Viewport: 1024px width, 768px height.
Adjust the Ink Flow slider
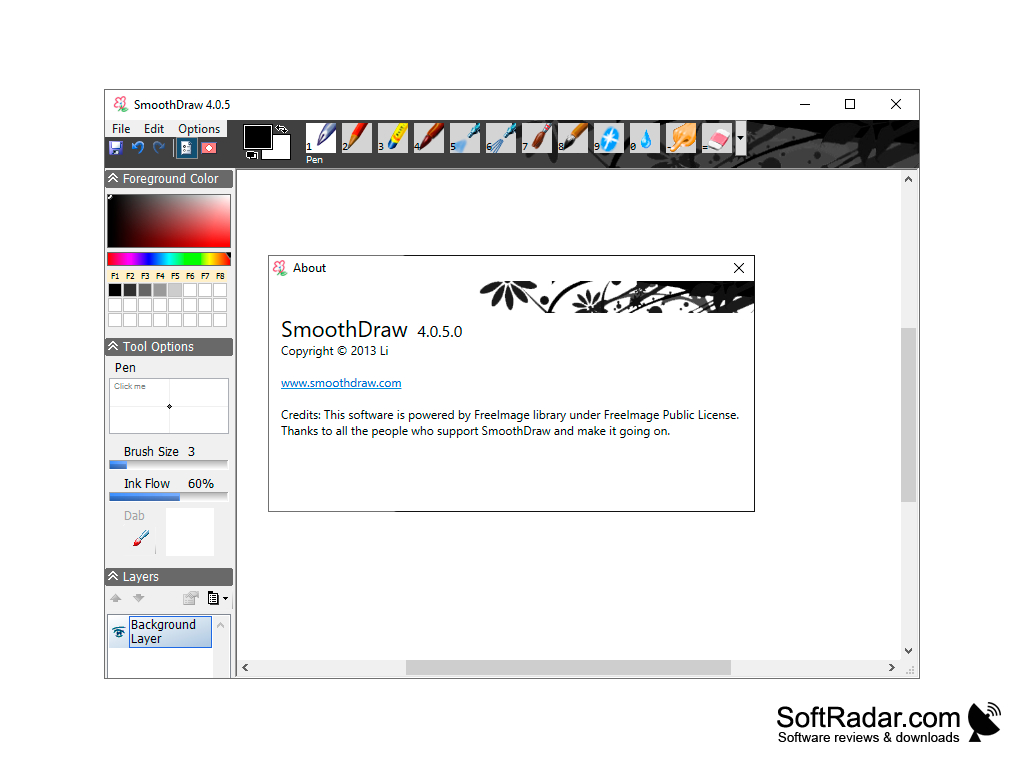click(168, 497)
